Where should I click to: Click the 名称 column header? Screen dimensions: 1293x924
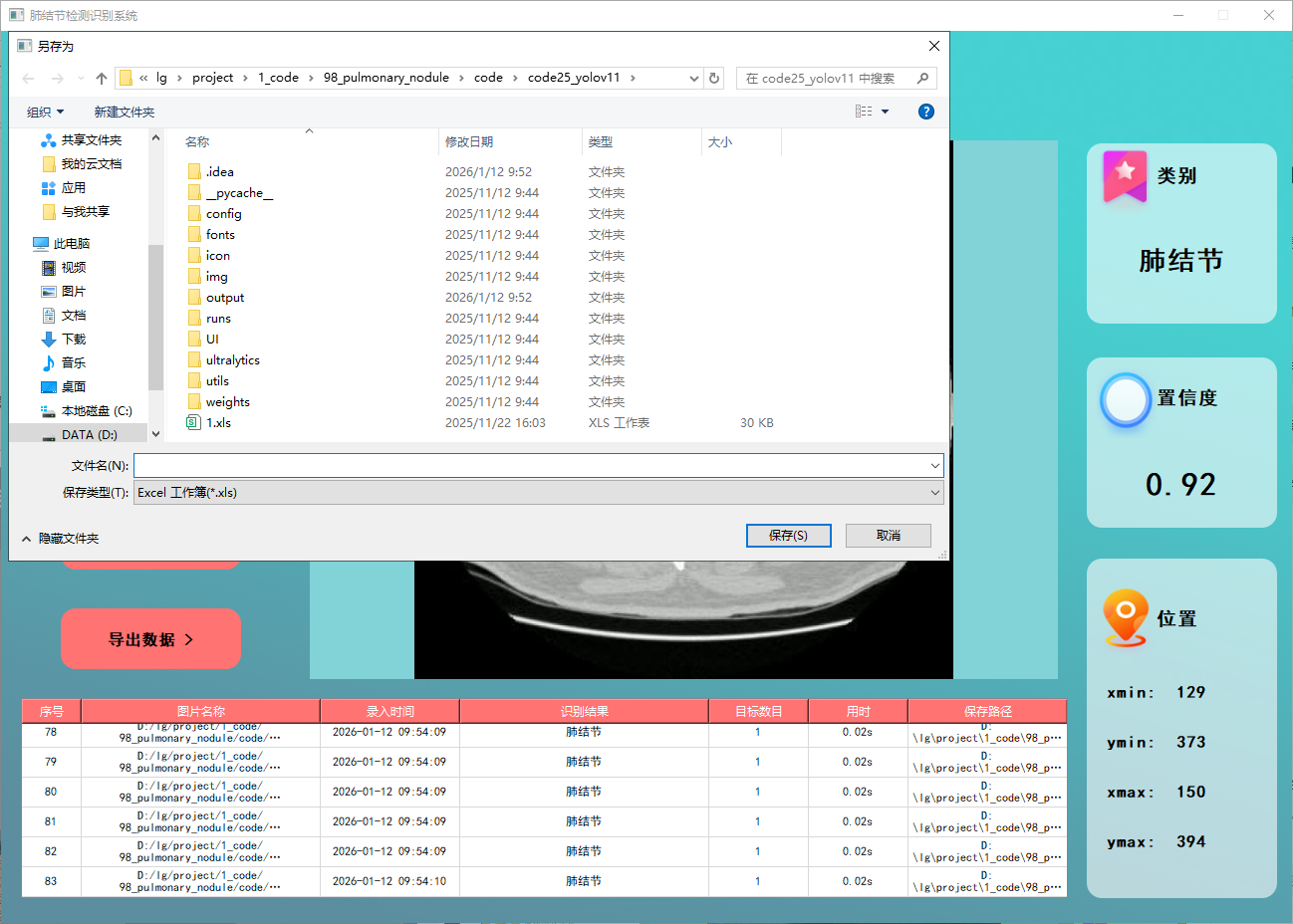309,142
